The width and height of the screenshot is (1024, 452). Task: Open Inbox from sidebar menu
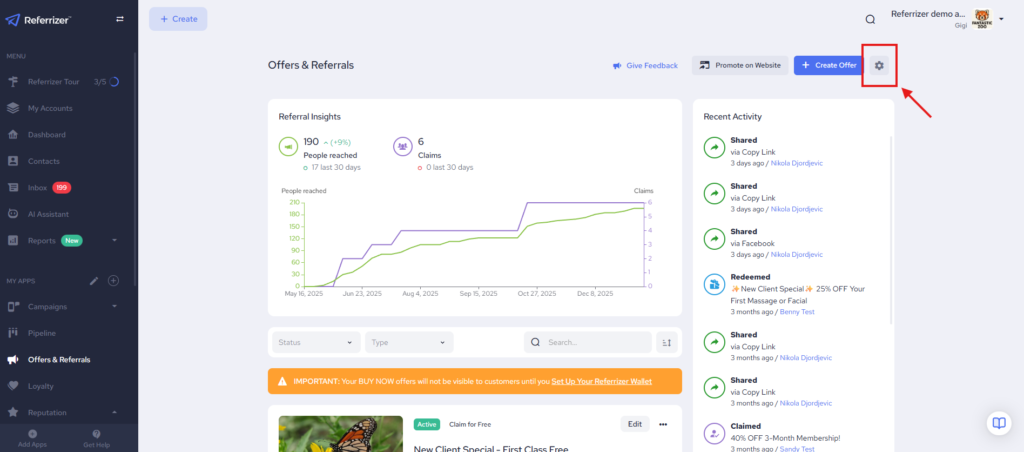(x=39, y=187)
